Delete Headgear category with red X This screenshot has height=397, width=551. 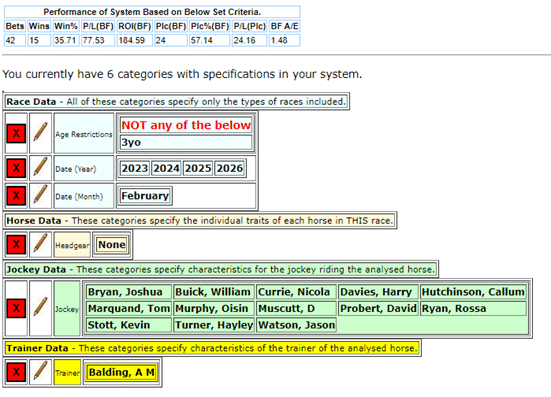pyautogui.click(x=16, y=245)
